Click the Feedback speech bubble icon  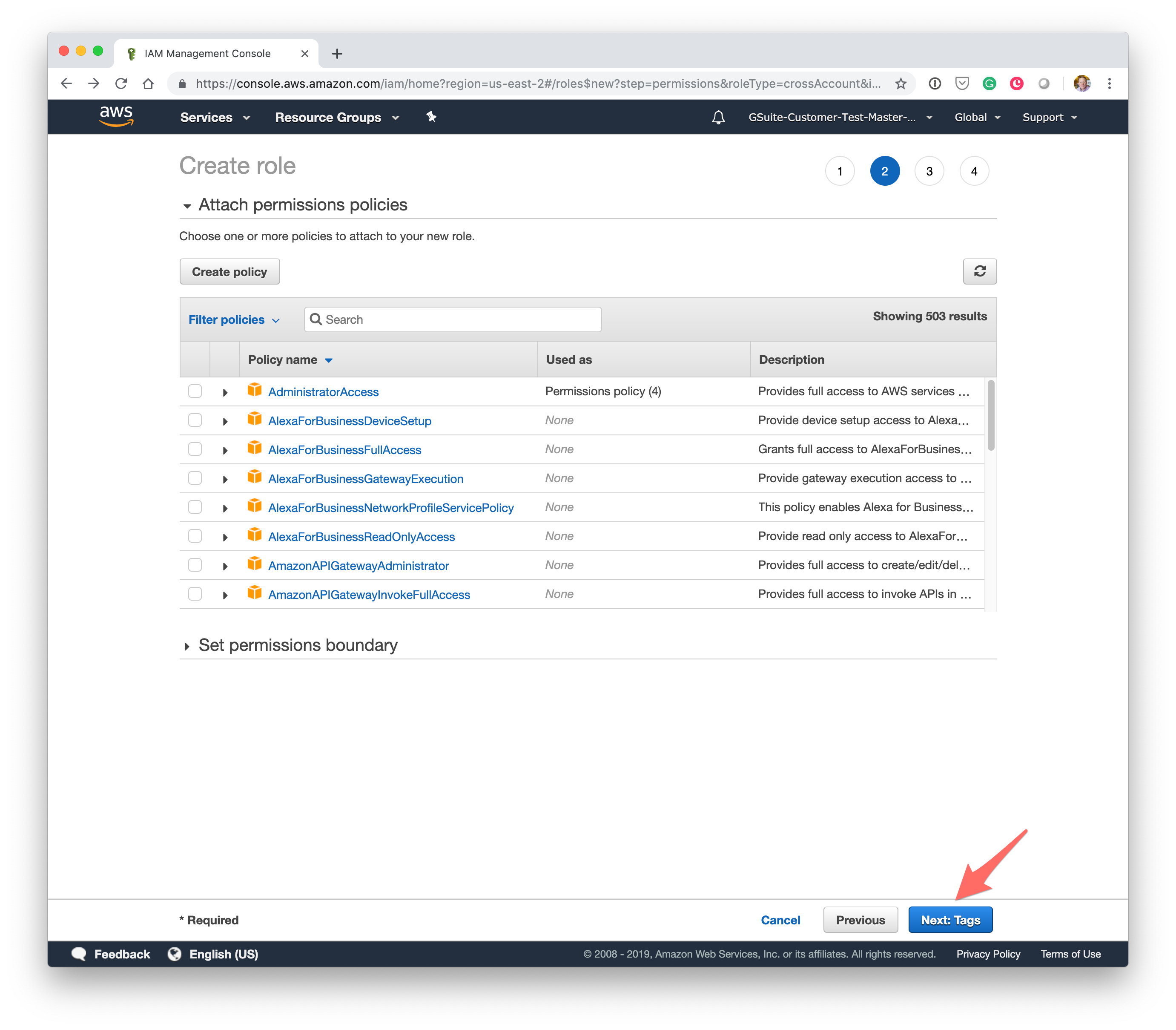click(x=79, y=954)
